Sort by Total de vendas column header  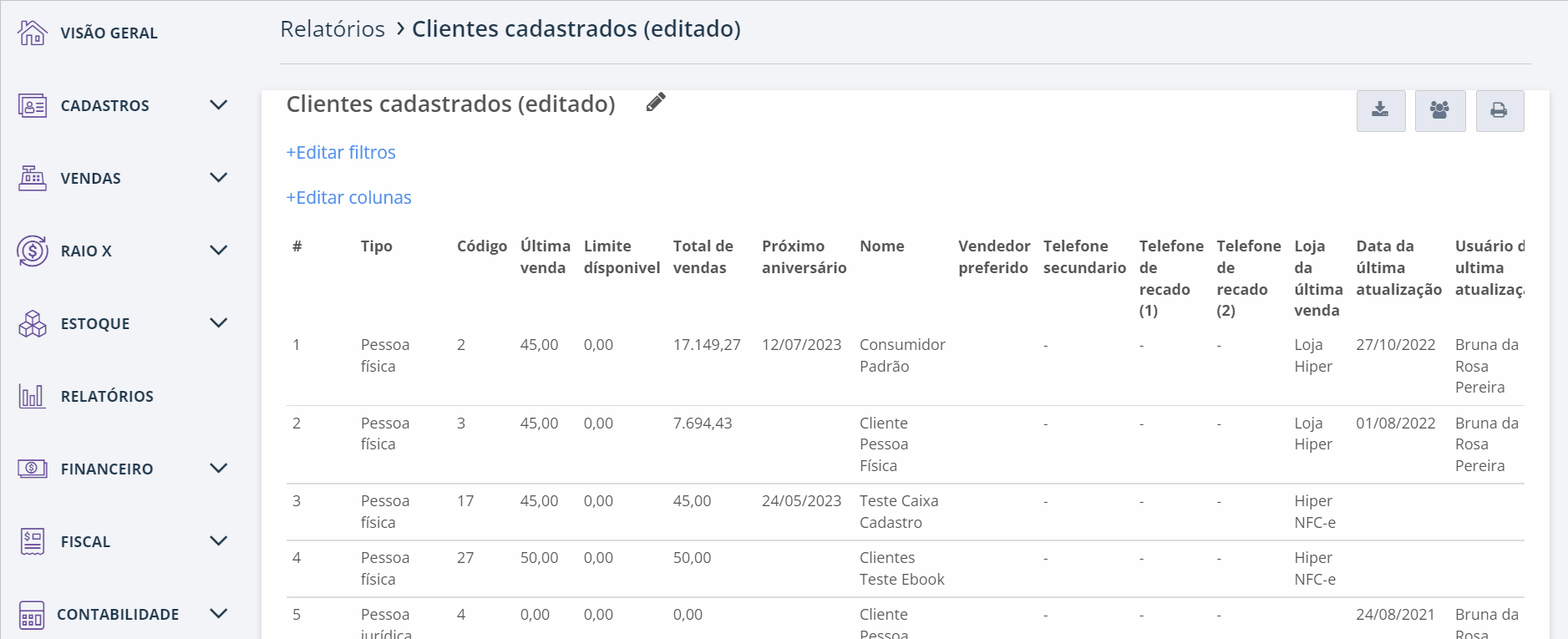[703, 256]
